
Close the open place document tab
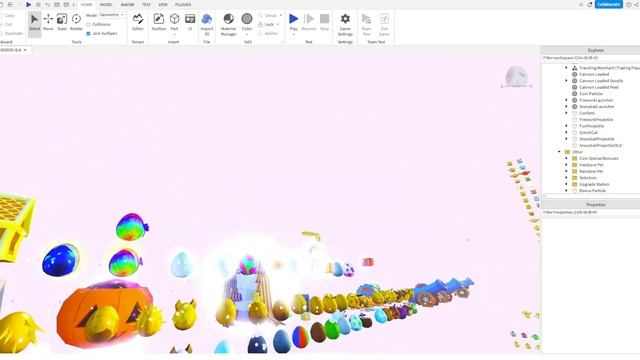(25, 50)
